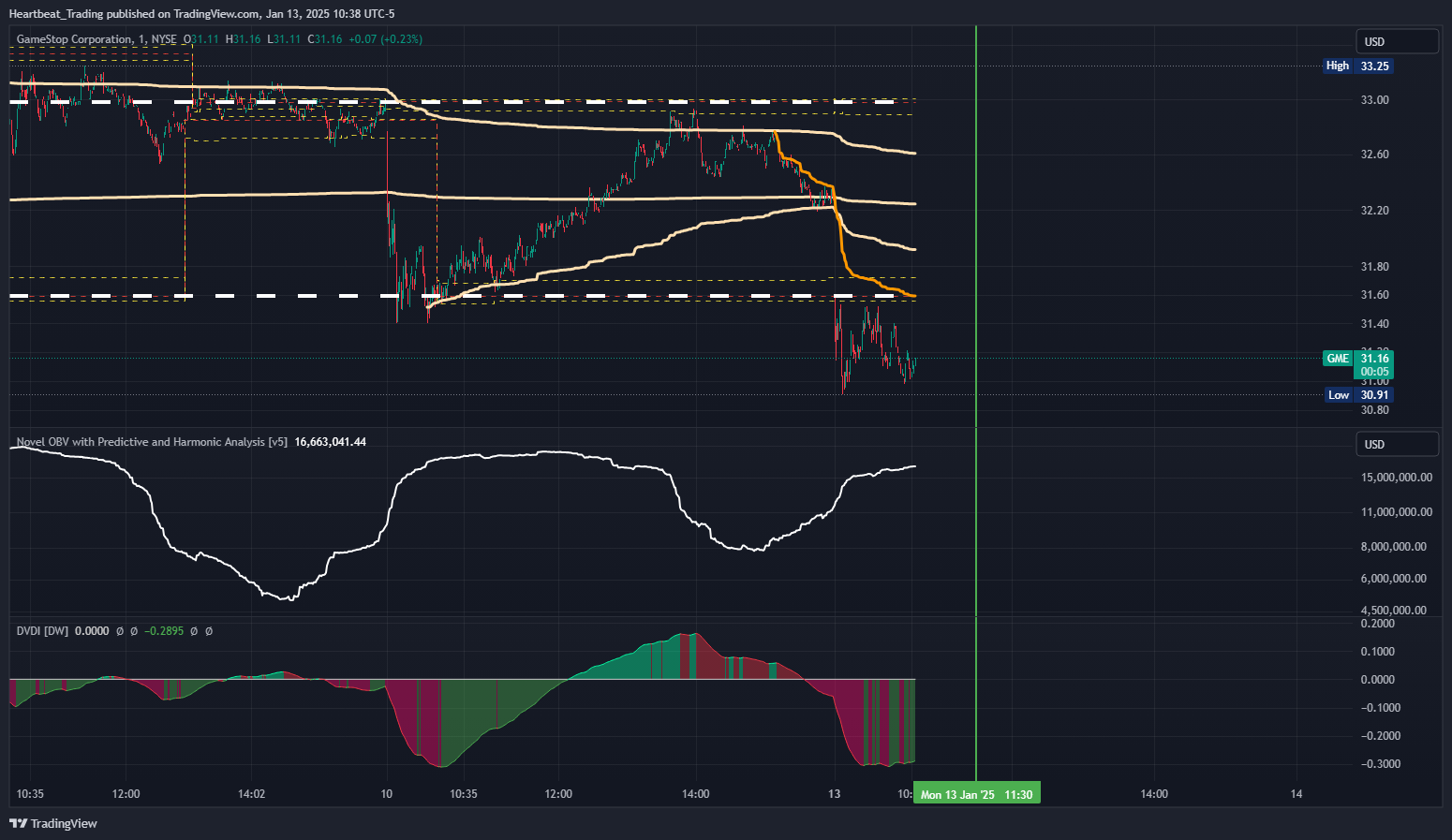Screen dimensions: 1452x840
Task: Click the 31.40 price axis label
Action: [x=1374, y=324]
